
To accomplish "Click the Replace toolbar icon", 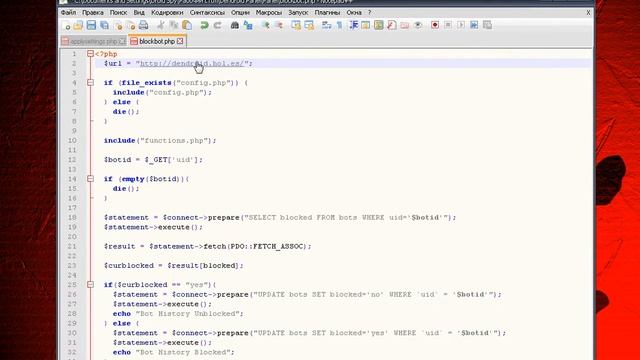I will point(248,25).
